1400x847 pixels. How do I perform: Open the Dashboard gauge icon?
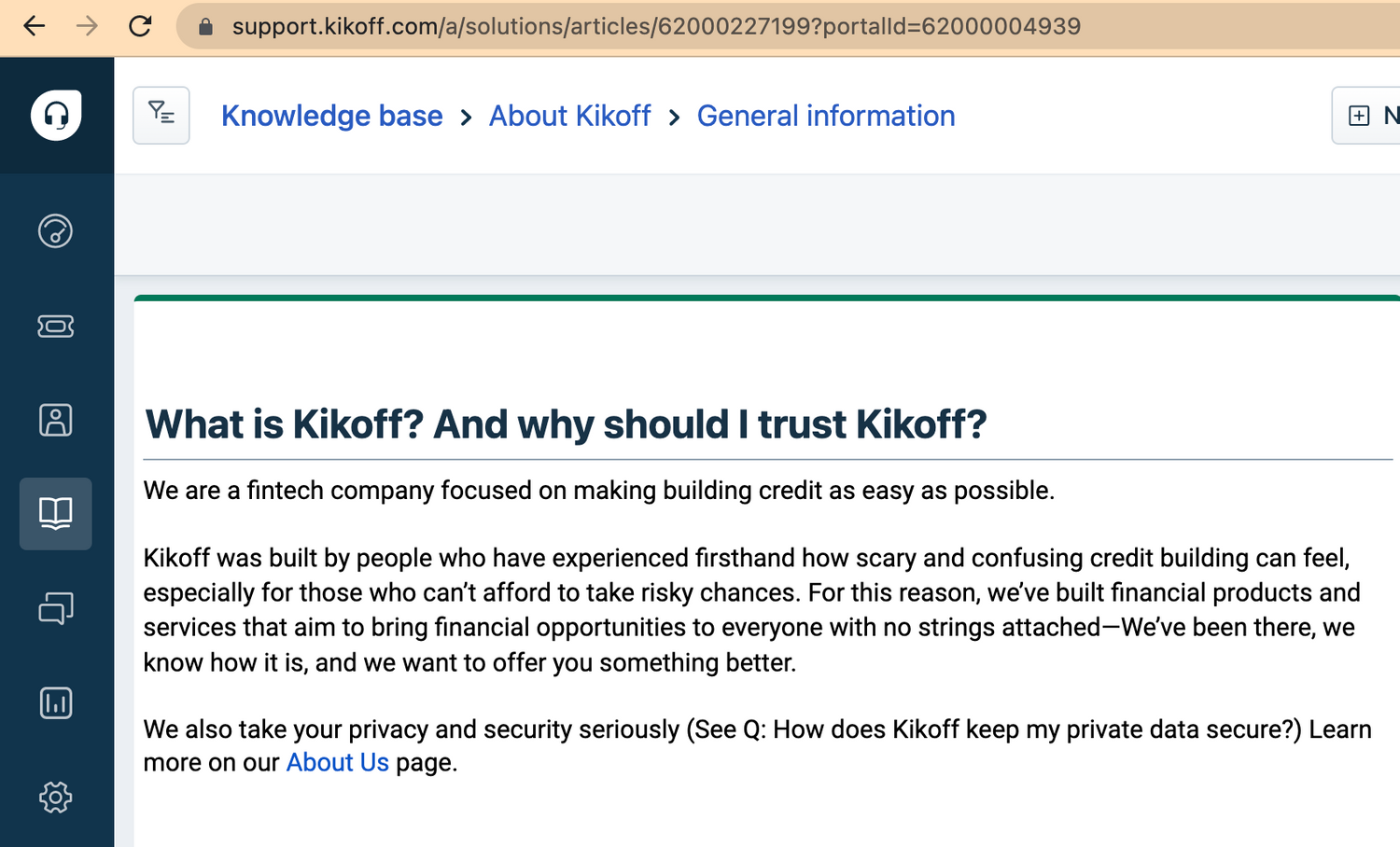(x=55, y=230)
